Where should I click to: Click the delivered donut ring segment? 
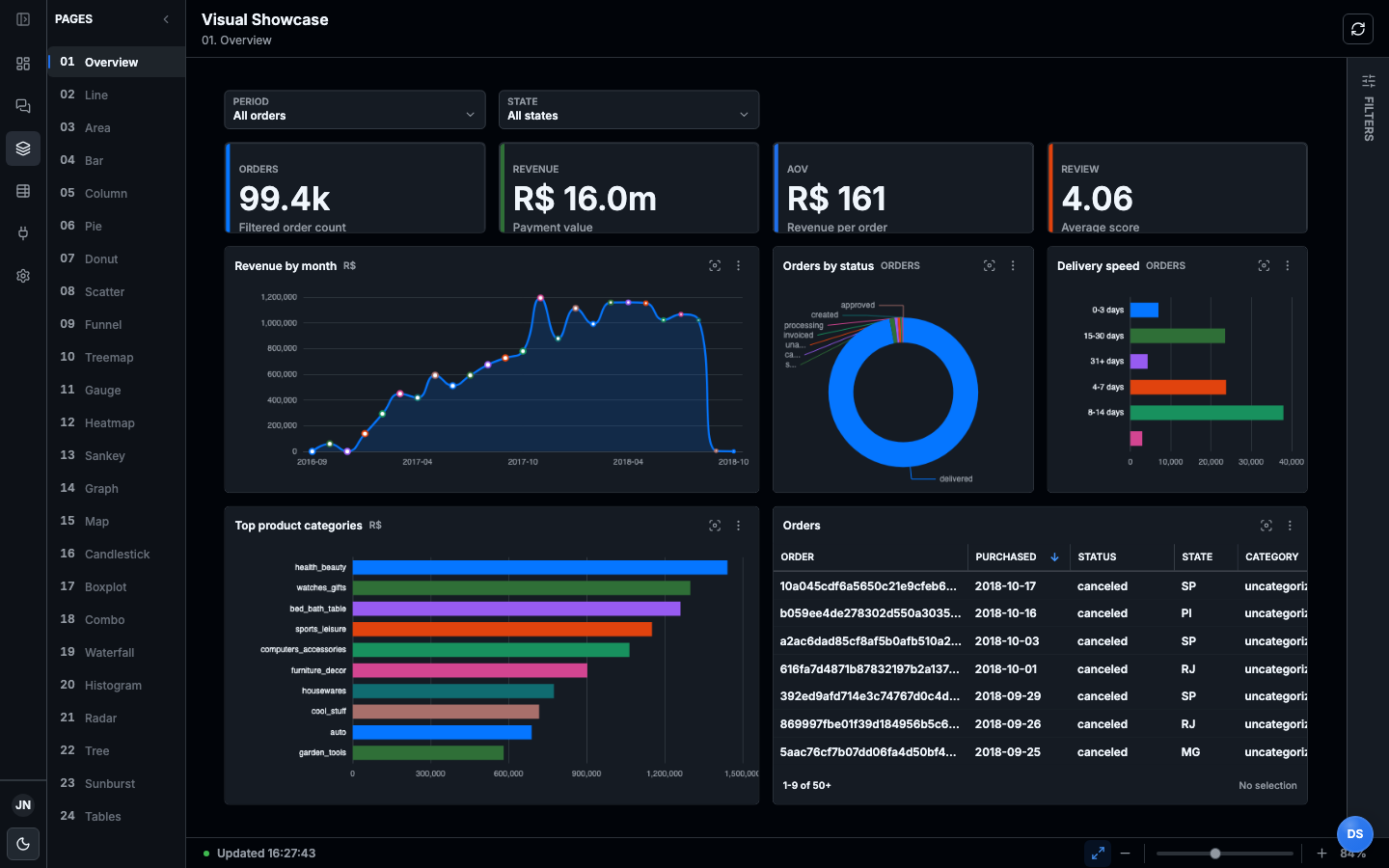tap(903, 454)
